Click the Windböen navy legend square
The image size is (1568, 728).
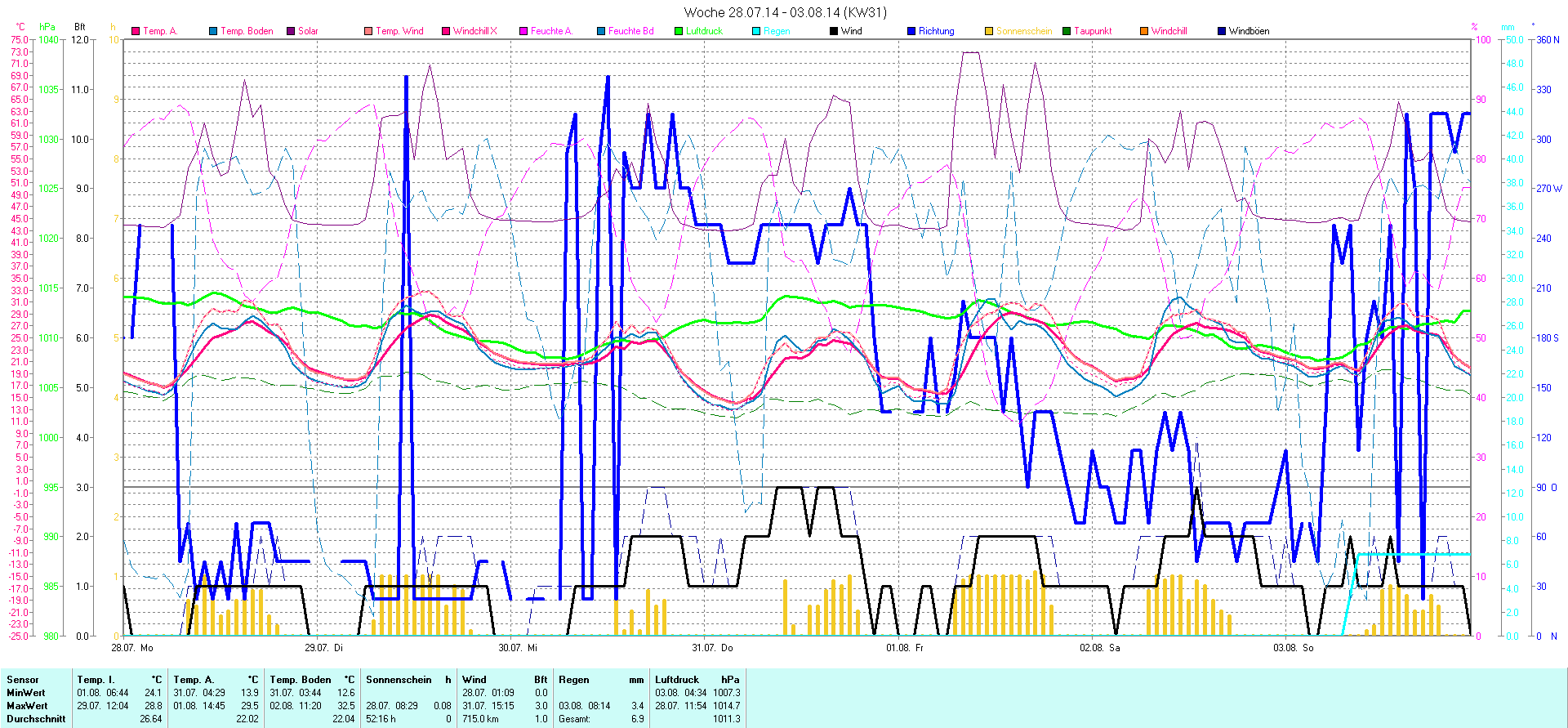[x=1222, y=32]
